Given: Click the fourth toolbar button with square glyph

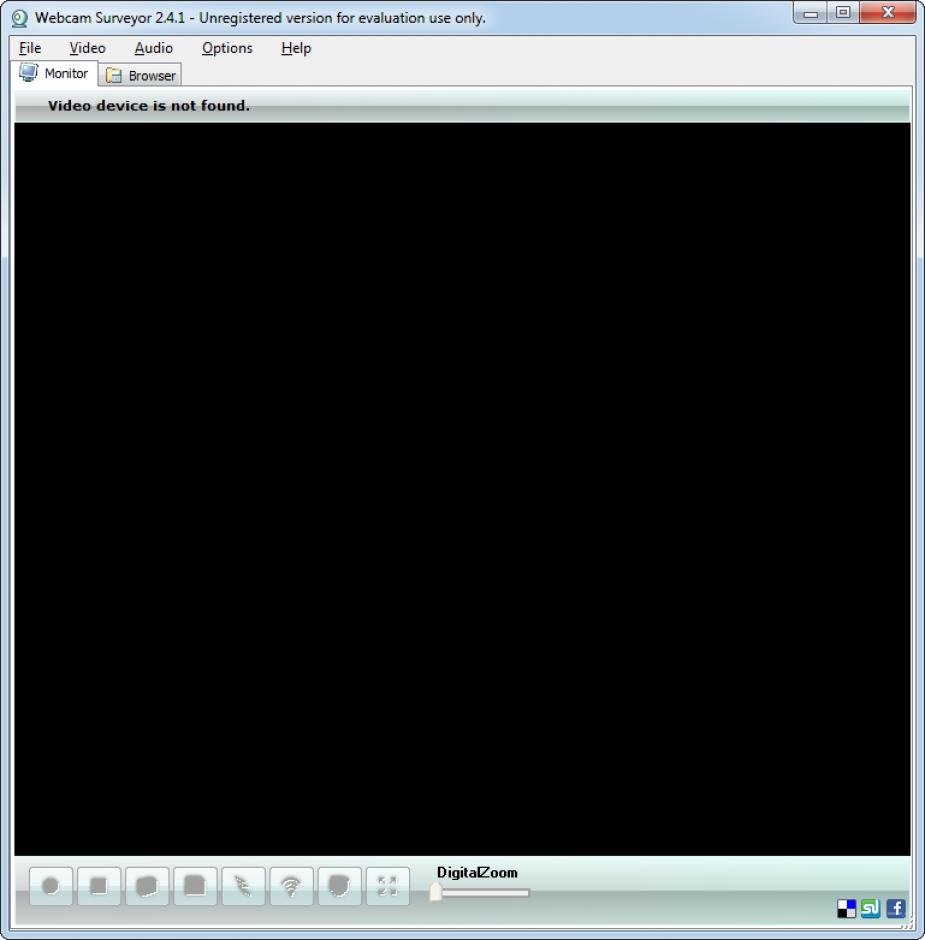Looking at the screenshot, I should click(195, 885).
